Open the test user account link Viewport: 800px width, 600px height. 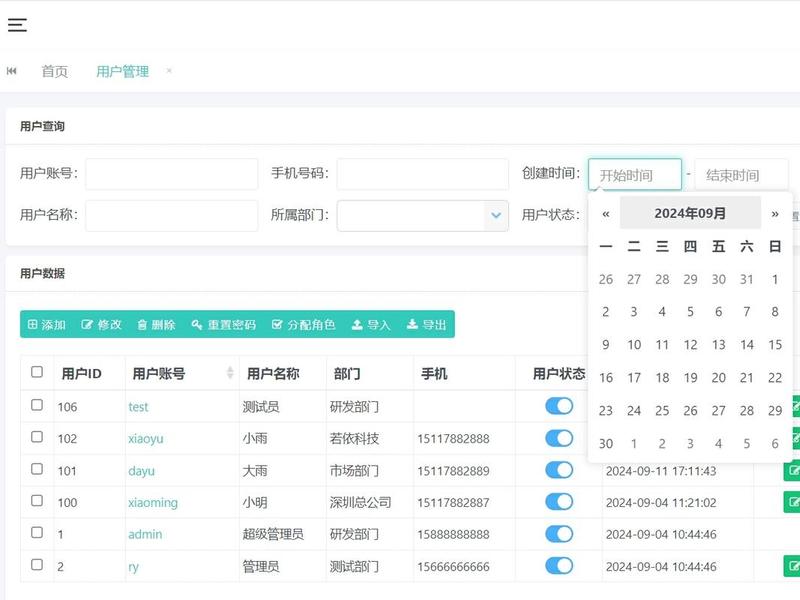[x=138, y=407]
